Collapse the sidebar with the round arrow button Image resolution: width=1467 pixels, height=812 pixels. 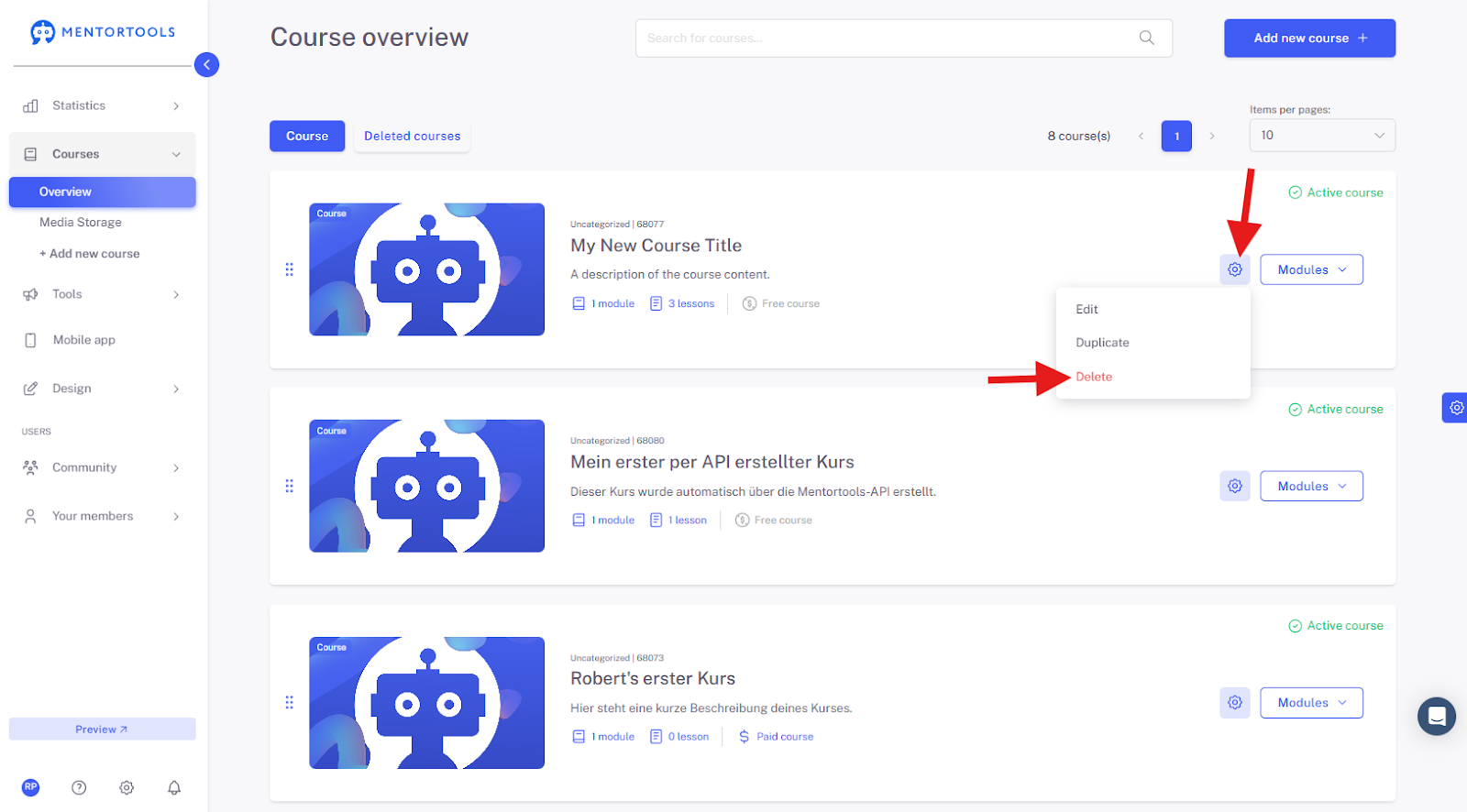206,64
